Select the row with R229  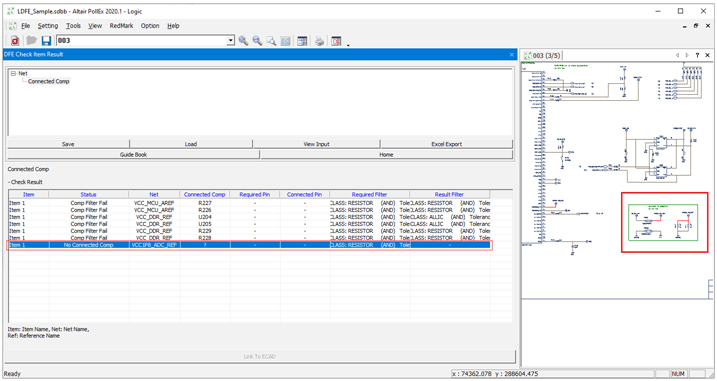pyautogui.click(x=249, y=231)
